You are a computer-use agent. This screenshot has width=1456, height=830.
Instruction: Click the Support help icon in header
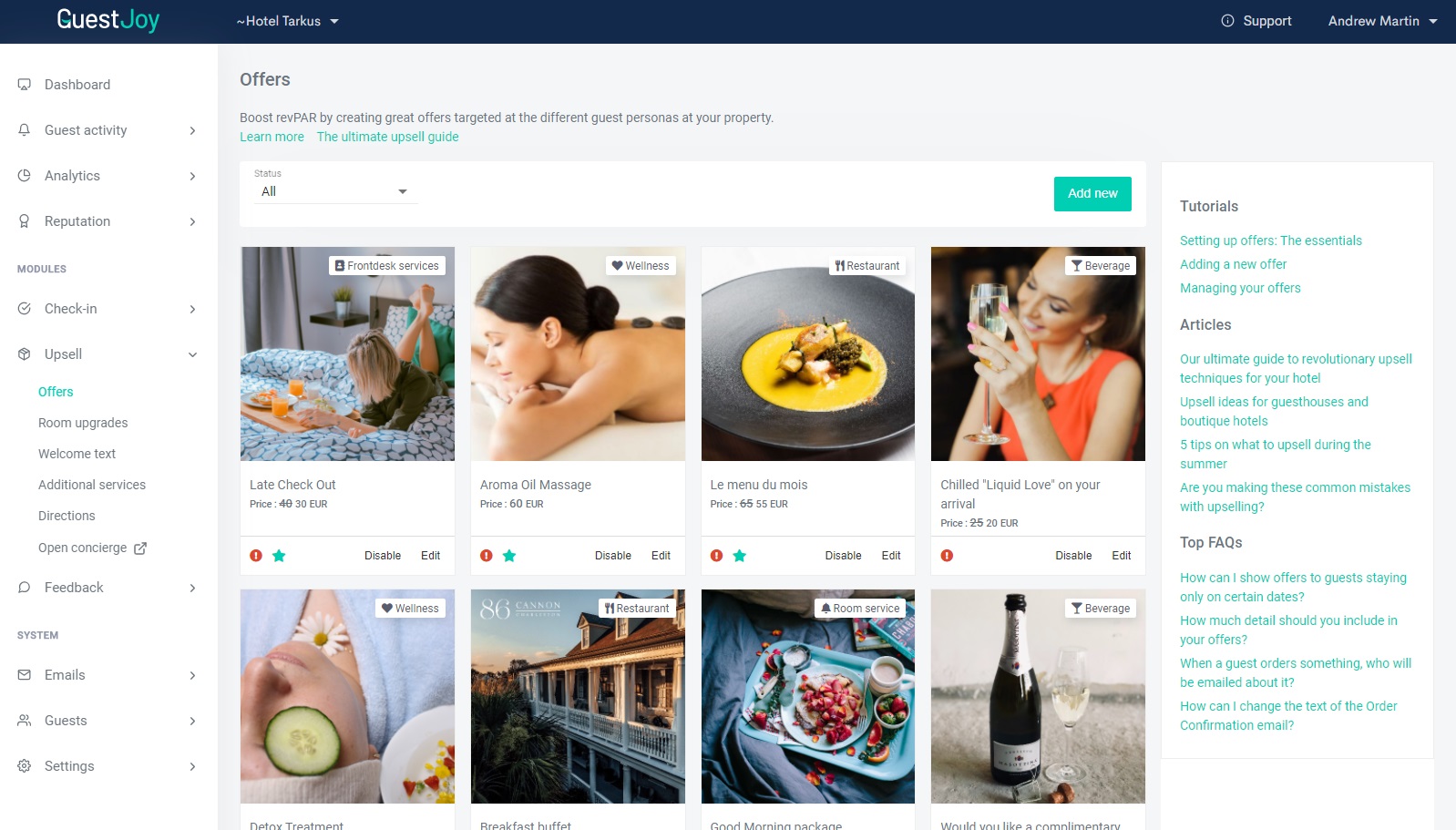pos(1227,21)
